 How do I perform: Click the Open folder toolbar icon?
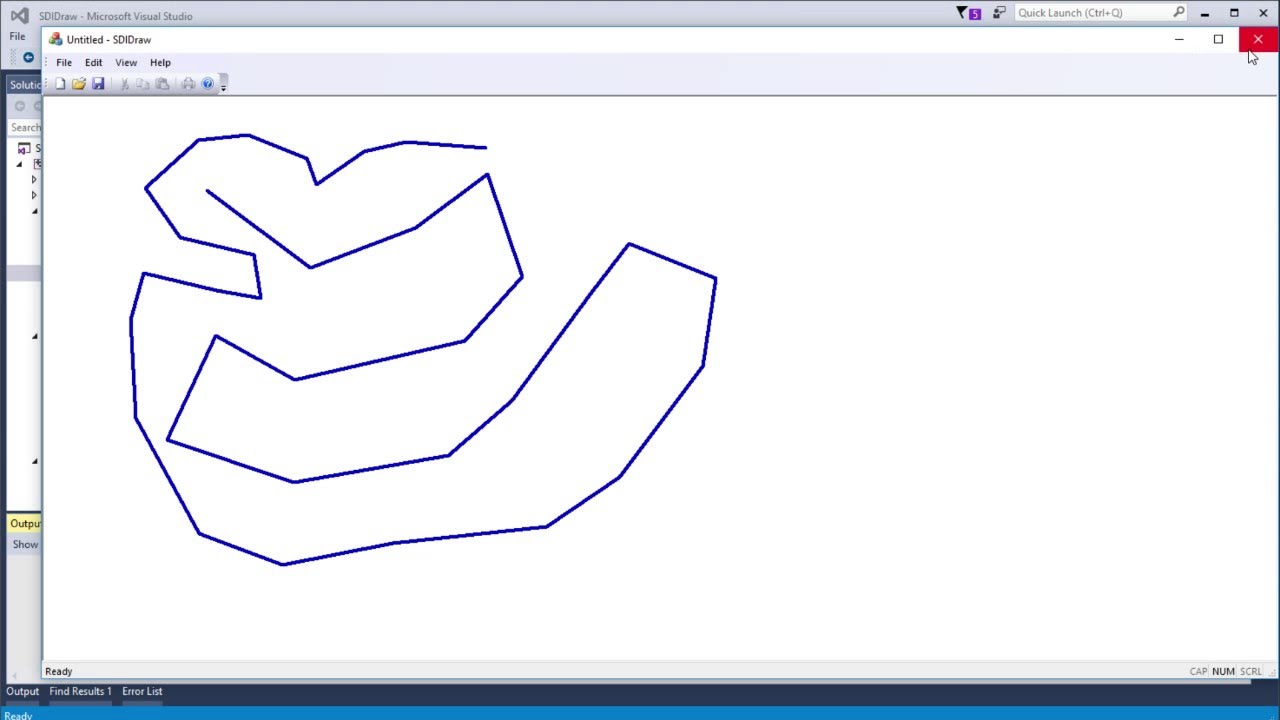[79, 84]
